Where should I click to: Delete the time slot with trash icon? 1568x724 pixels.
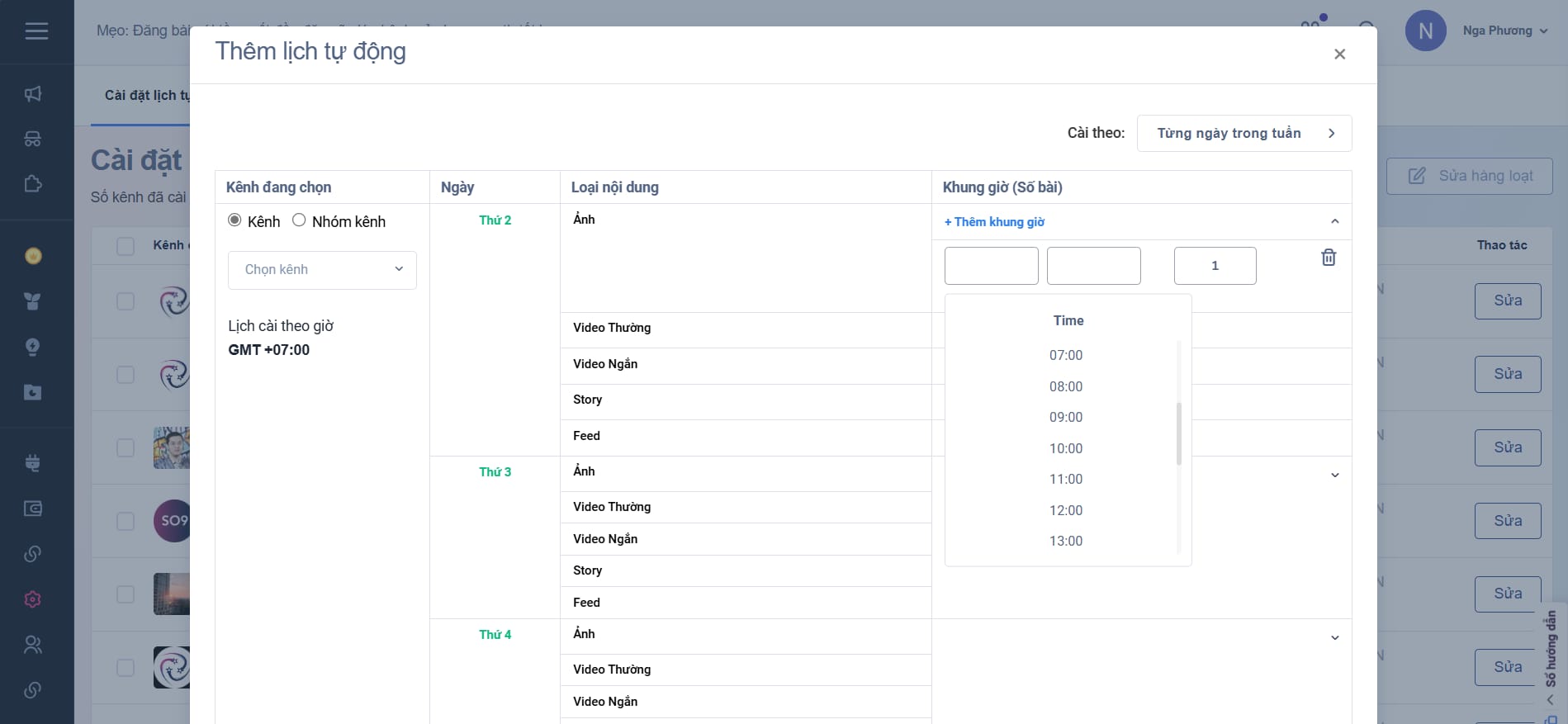coord(1329,258)
